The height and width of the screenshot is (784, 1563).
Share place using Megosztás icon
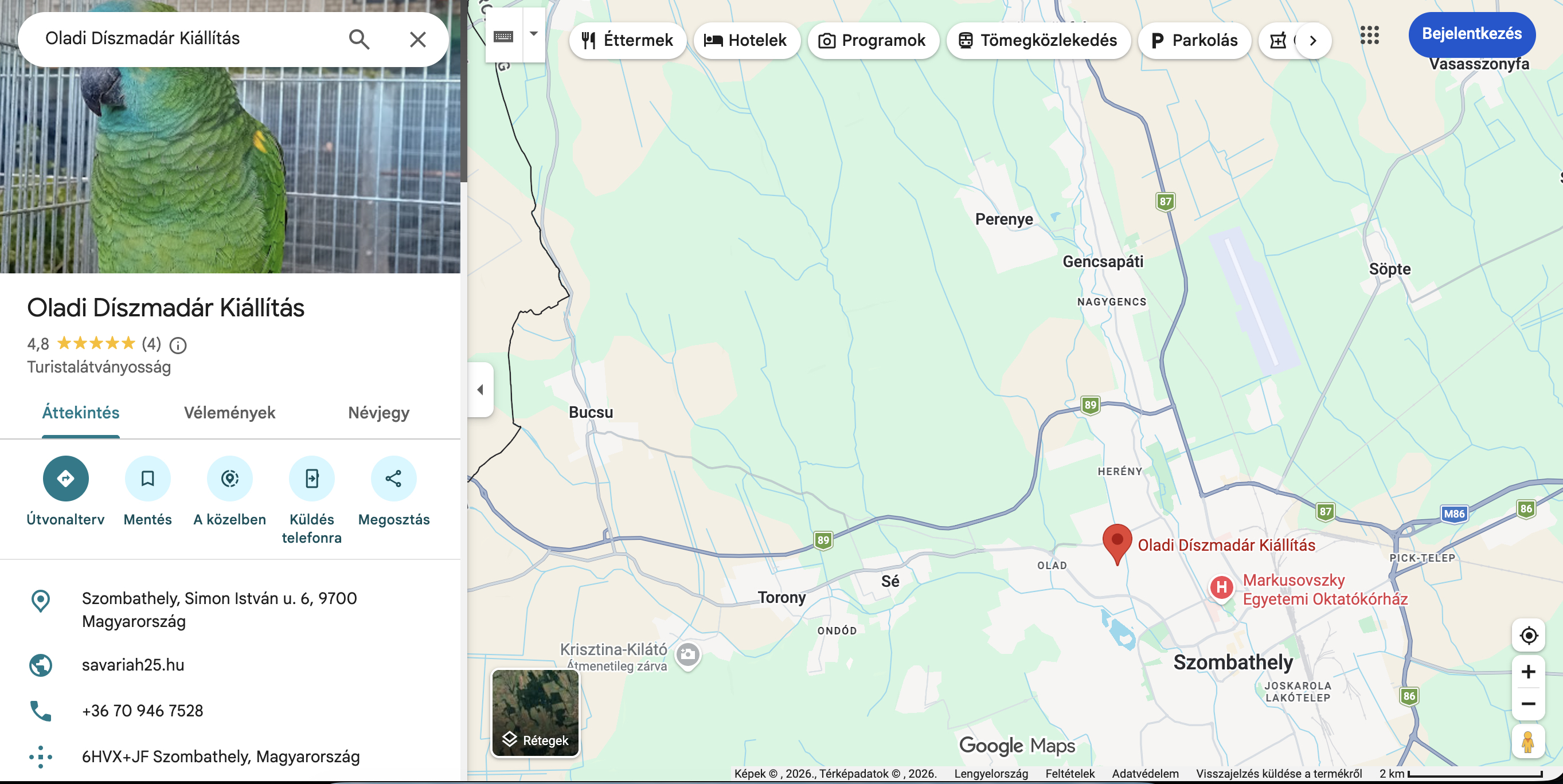pyautogui.click(x=394, y=479)
